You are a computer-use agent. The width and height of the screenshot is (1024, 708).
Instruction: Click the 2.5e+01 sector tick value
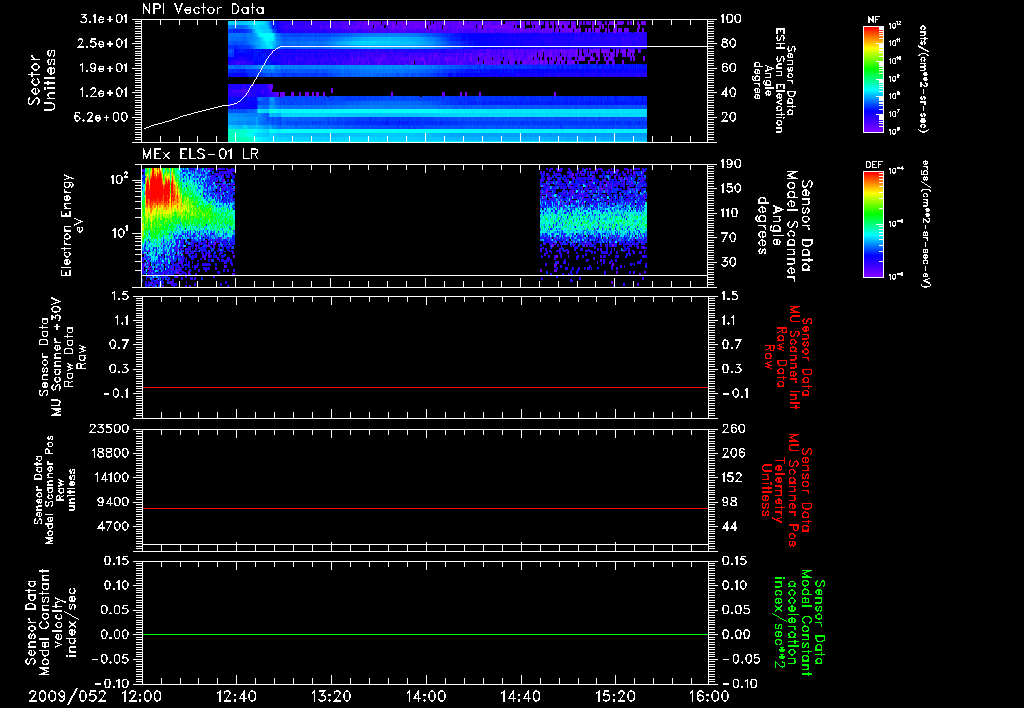(x=103, y=43)
